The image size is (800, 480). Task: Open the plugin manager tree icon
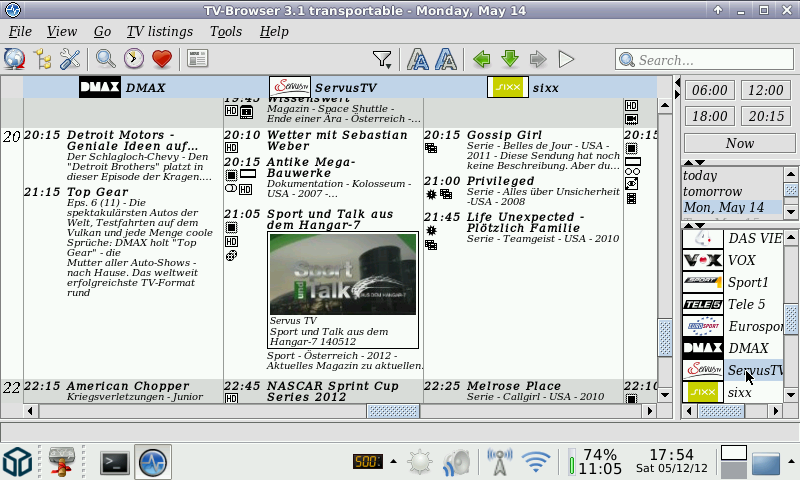[x=42, y=59]
